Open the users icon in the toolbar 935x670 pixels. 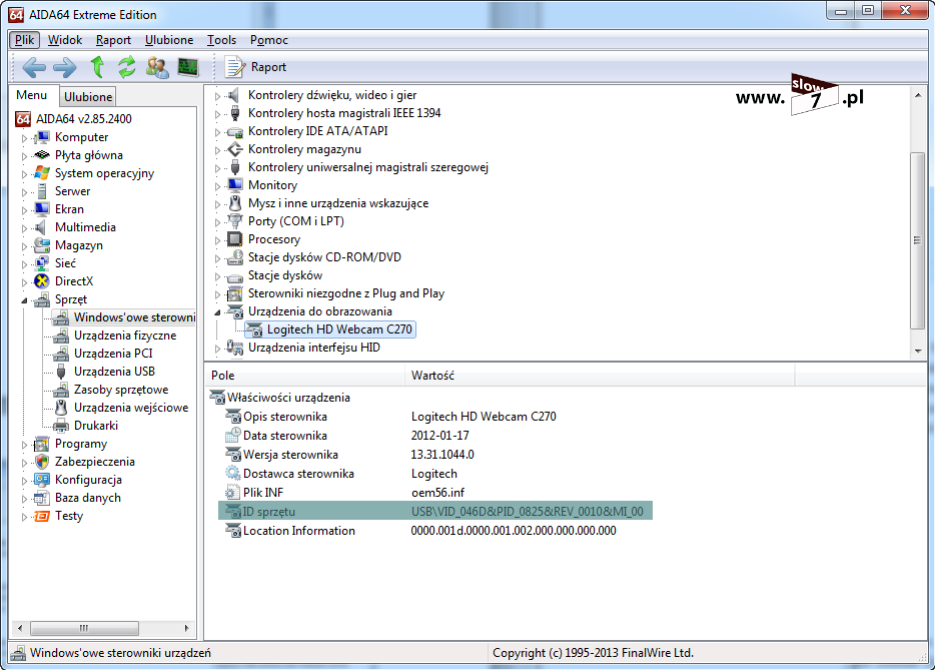click(x=157, y=67)
